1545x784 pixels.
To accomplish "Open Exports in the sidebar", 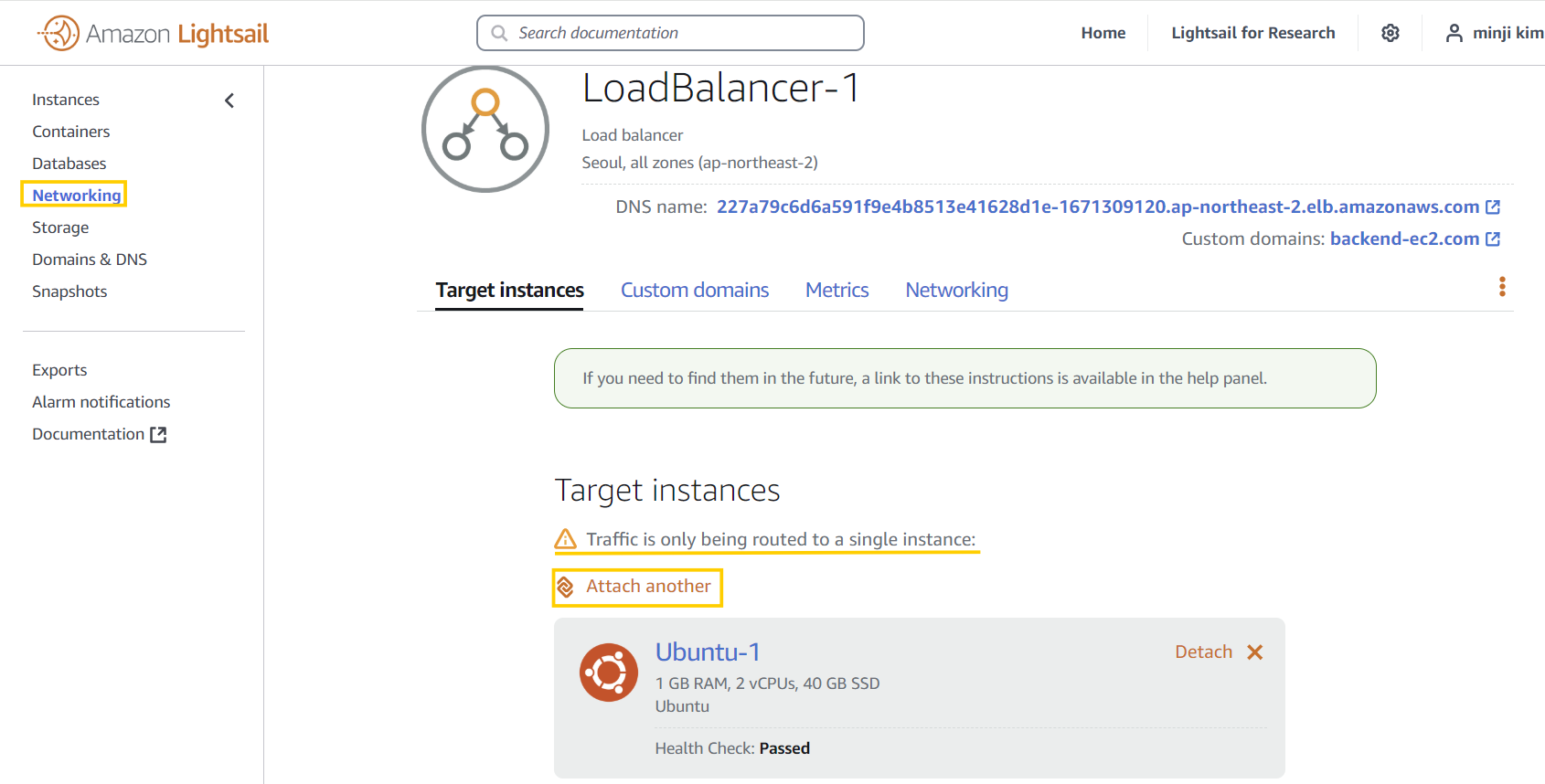I will (59, 370).
